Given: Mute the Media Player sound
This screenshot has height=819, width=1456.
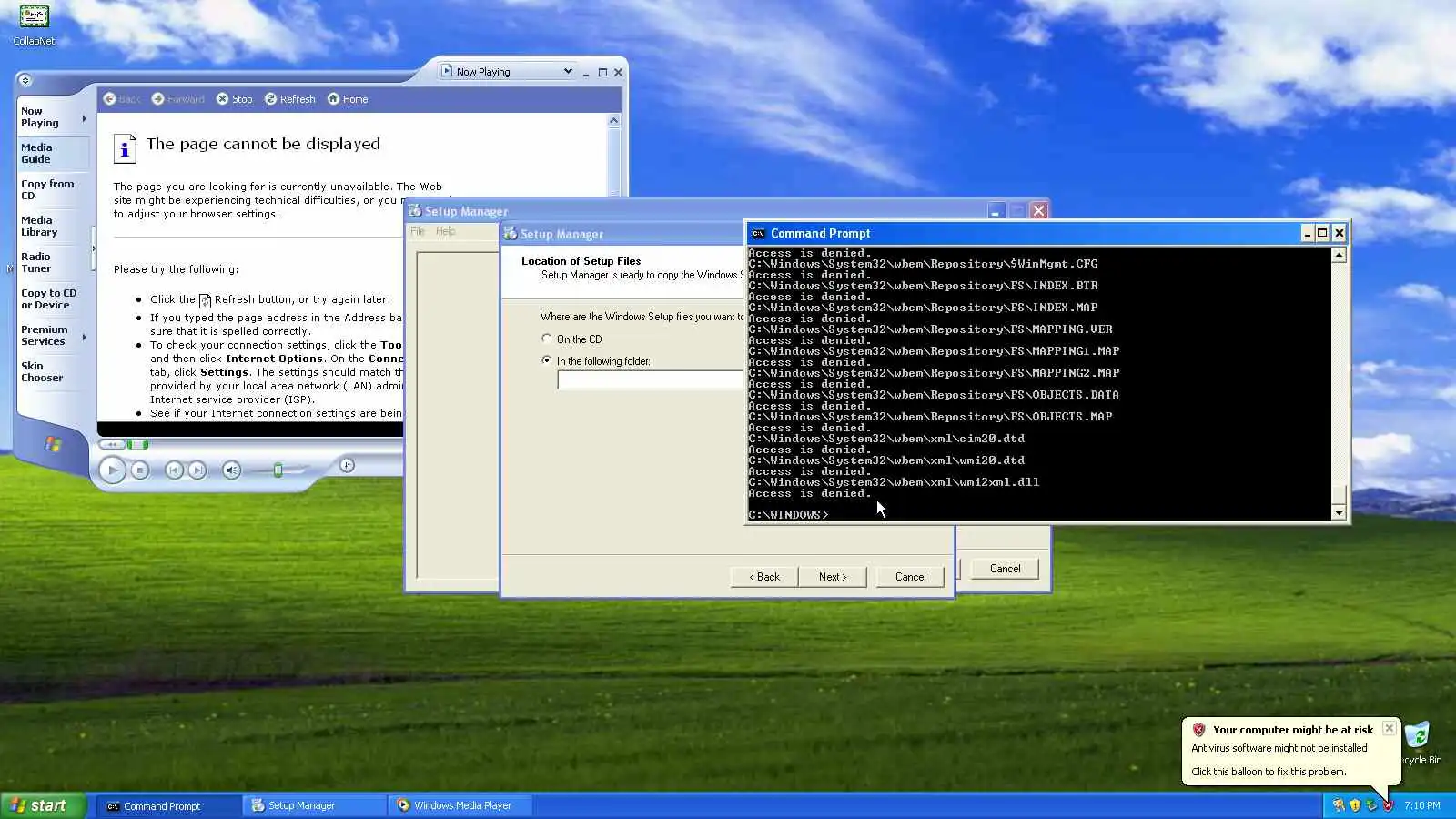Looking at the screenshot, I should coord(231,470).
